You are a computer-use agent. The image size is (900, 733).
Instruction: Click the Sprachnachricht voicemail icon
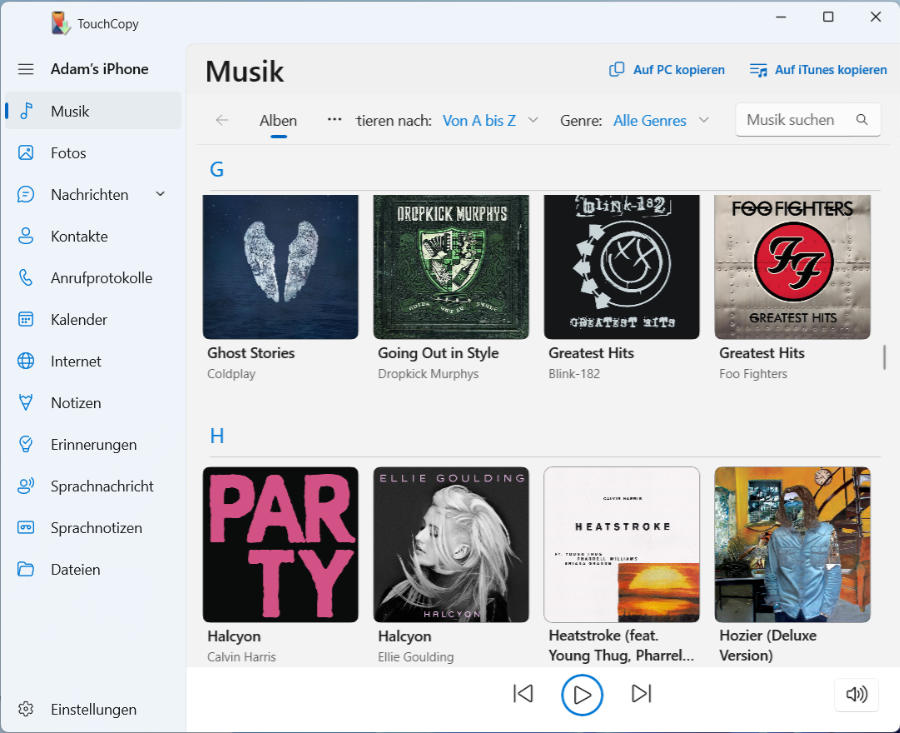coord(26,486)
